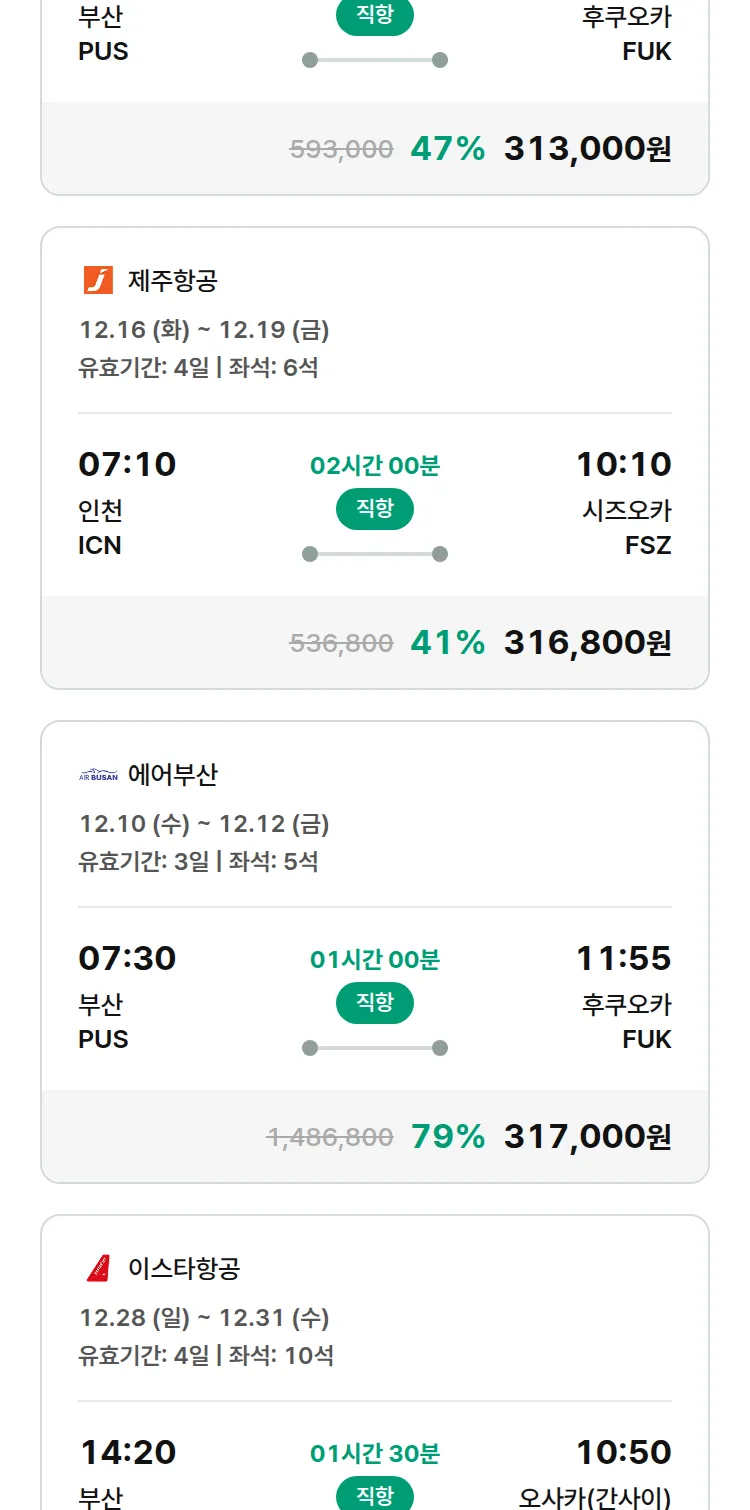This screenshot has height=1510, width=750.
Task: Click the Air Busan logo icon
Action: [98, 775]
